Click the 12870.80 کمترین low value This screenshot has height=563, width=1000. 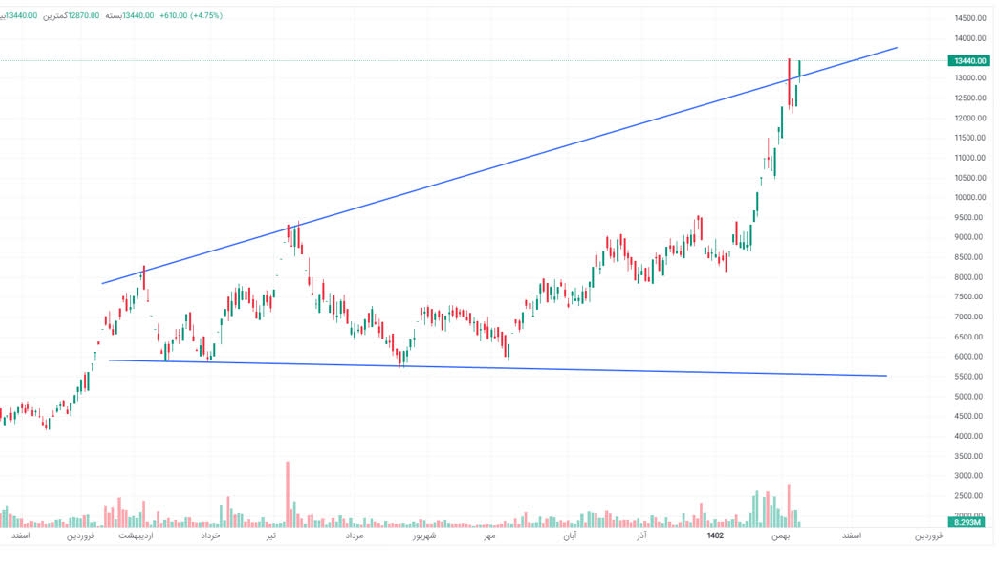(x=71, y=15)
